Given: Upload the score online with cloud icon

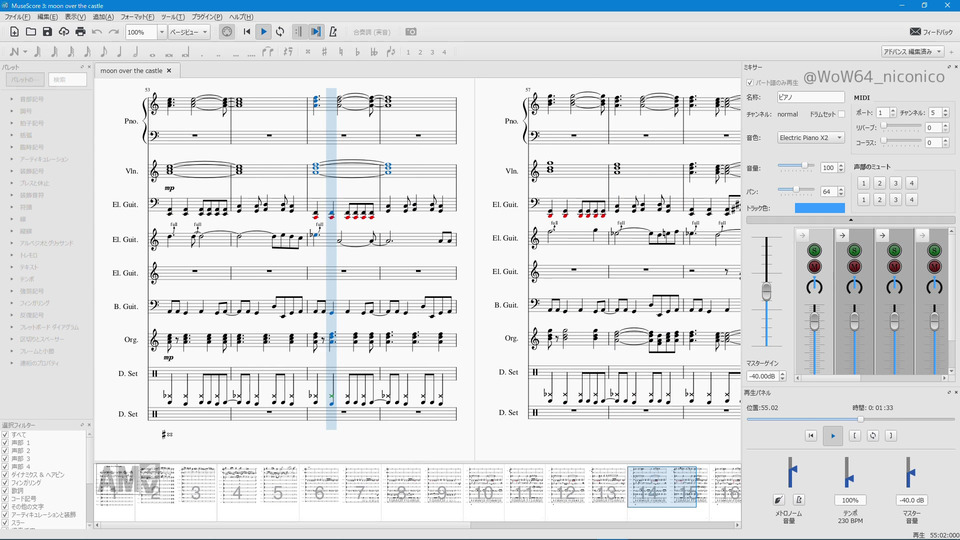Looking at the screenshot, I should point(64,32).
